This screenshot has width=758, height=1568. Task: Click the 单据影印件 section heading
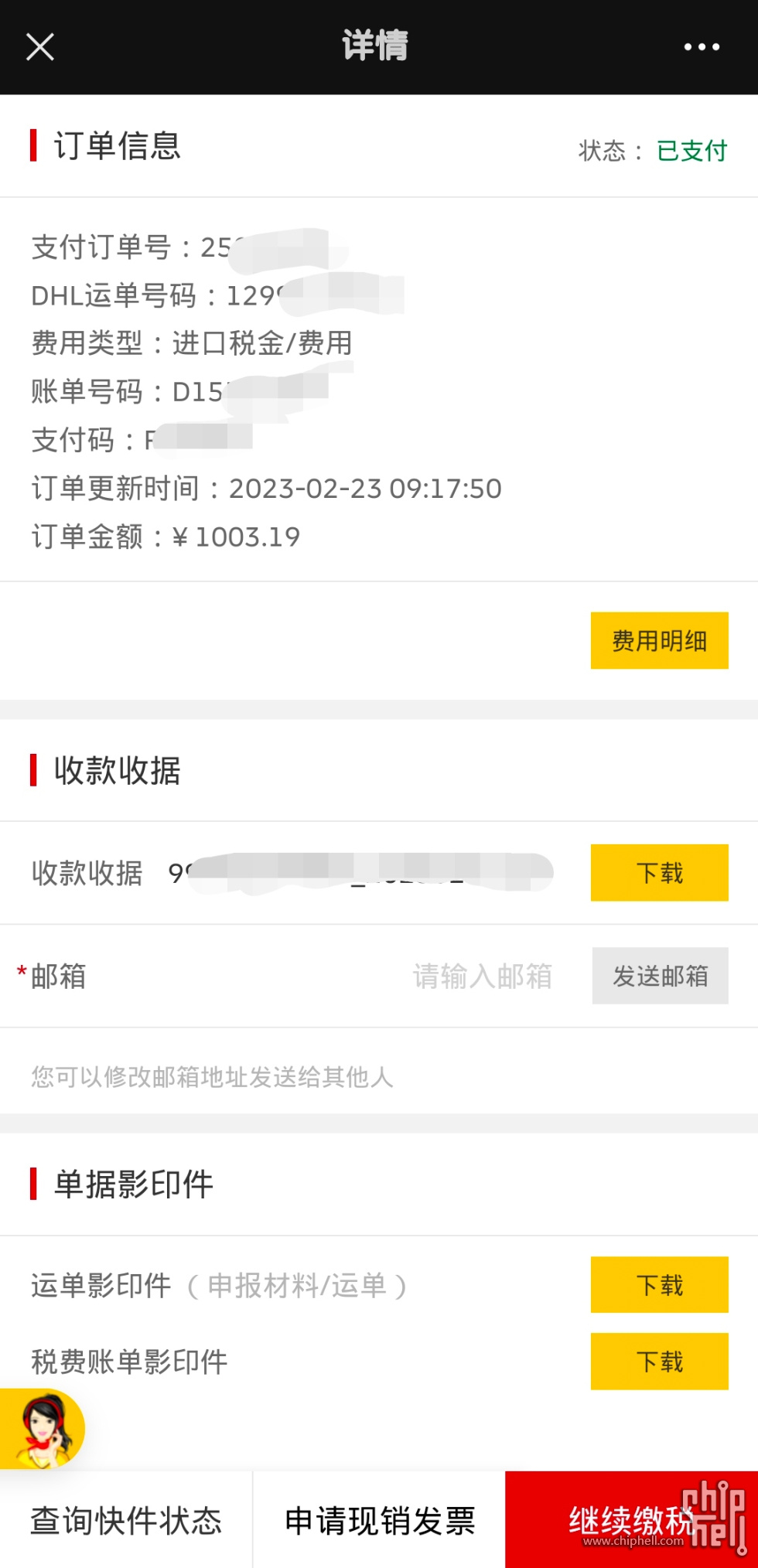point(133,1184)
